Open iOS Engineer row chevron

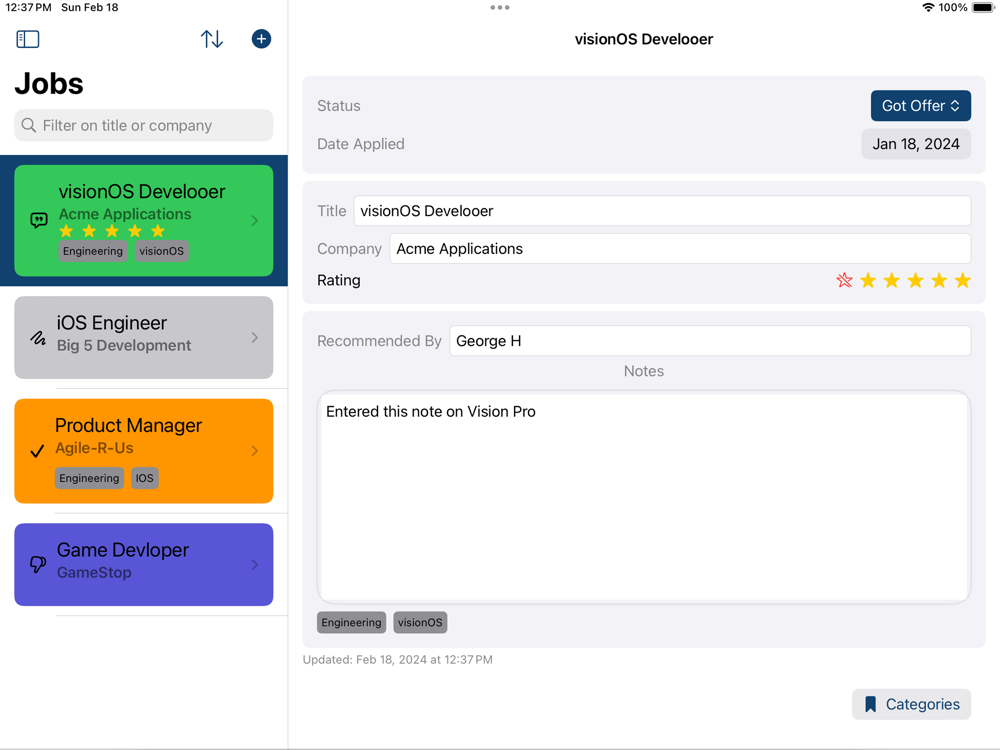pos(254,337)
